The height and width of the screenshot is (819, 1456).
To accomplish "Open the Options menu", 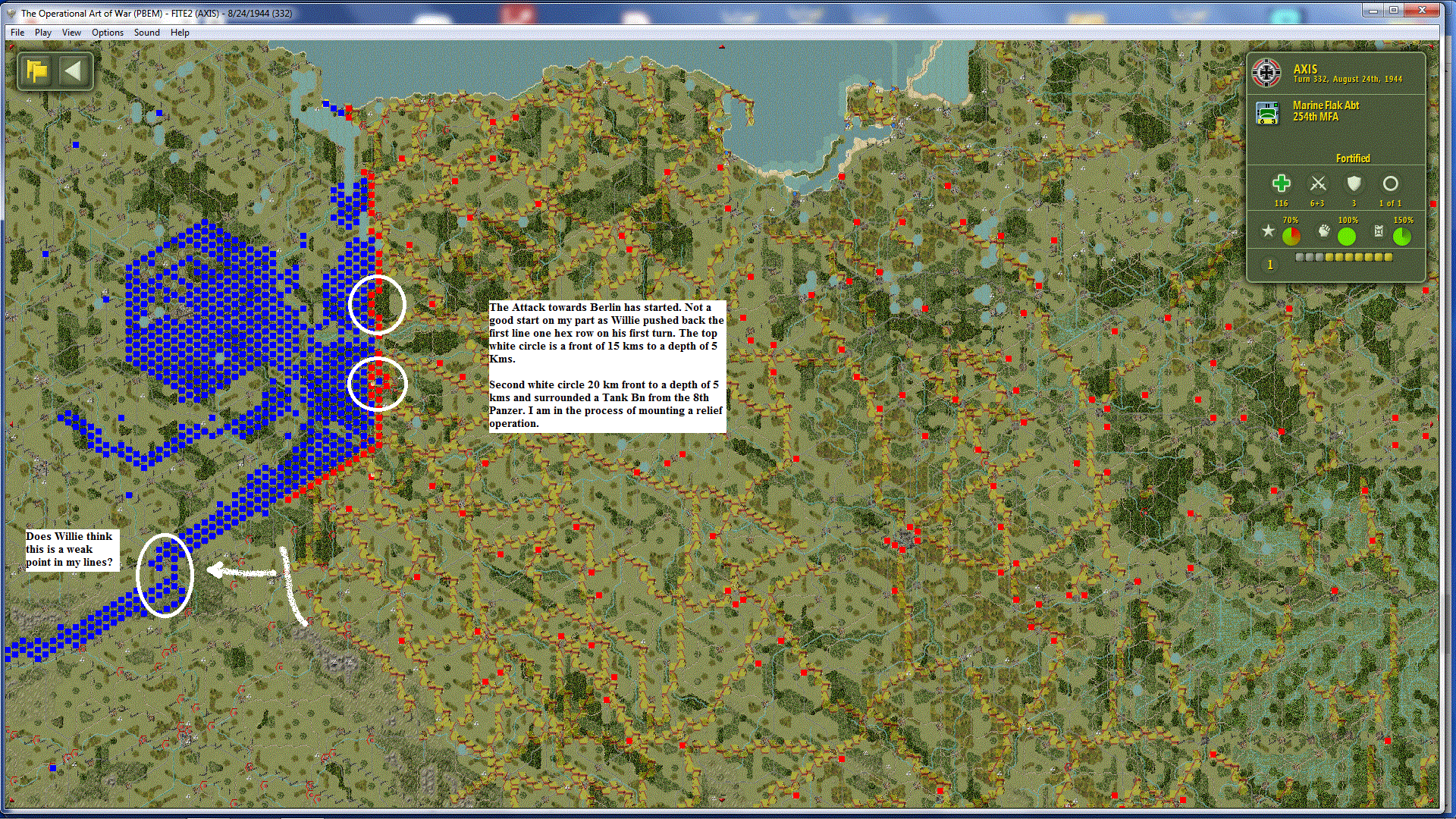I will point(108,33).
